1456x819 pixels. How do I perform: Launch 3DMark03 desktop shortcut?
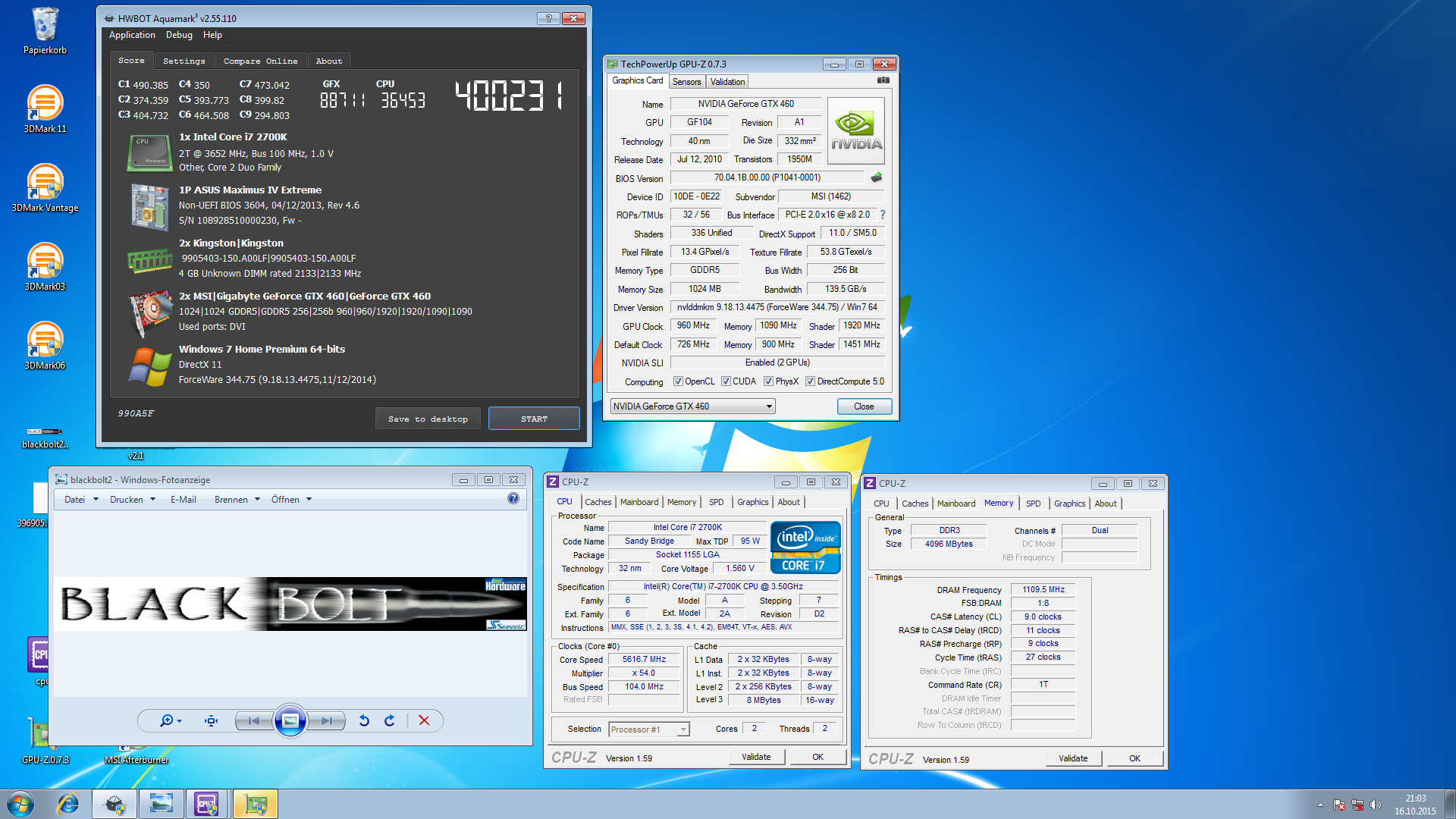(x=45, y=267)
